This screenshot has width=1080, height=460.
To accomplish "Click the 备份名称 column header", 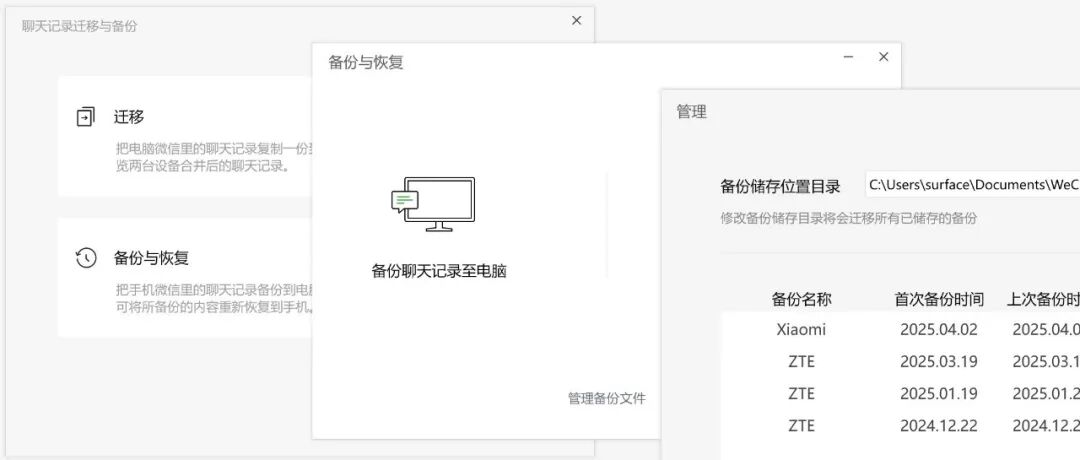I will [801, 300].
